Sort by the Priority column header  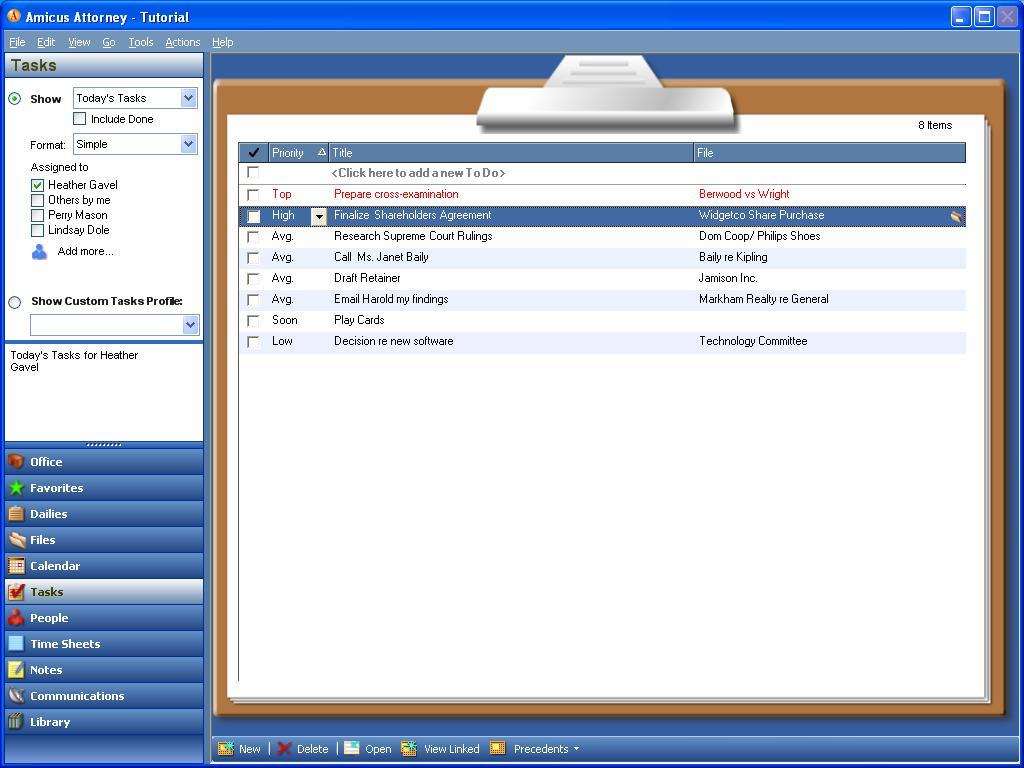[298, 153]
